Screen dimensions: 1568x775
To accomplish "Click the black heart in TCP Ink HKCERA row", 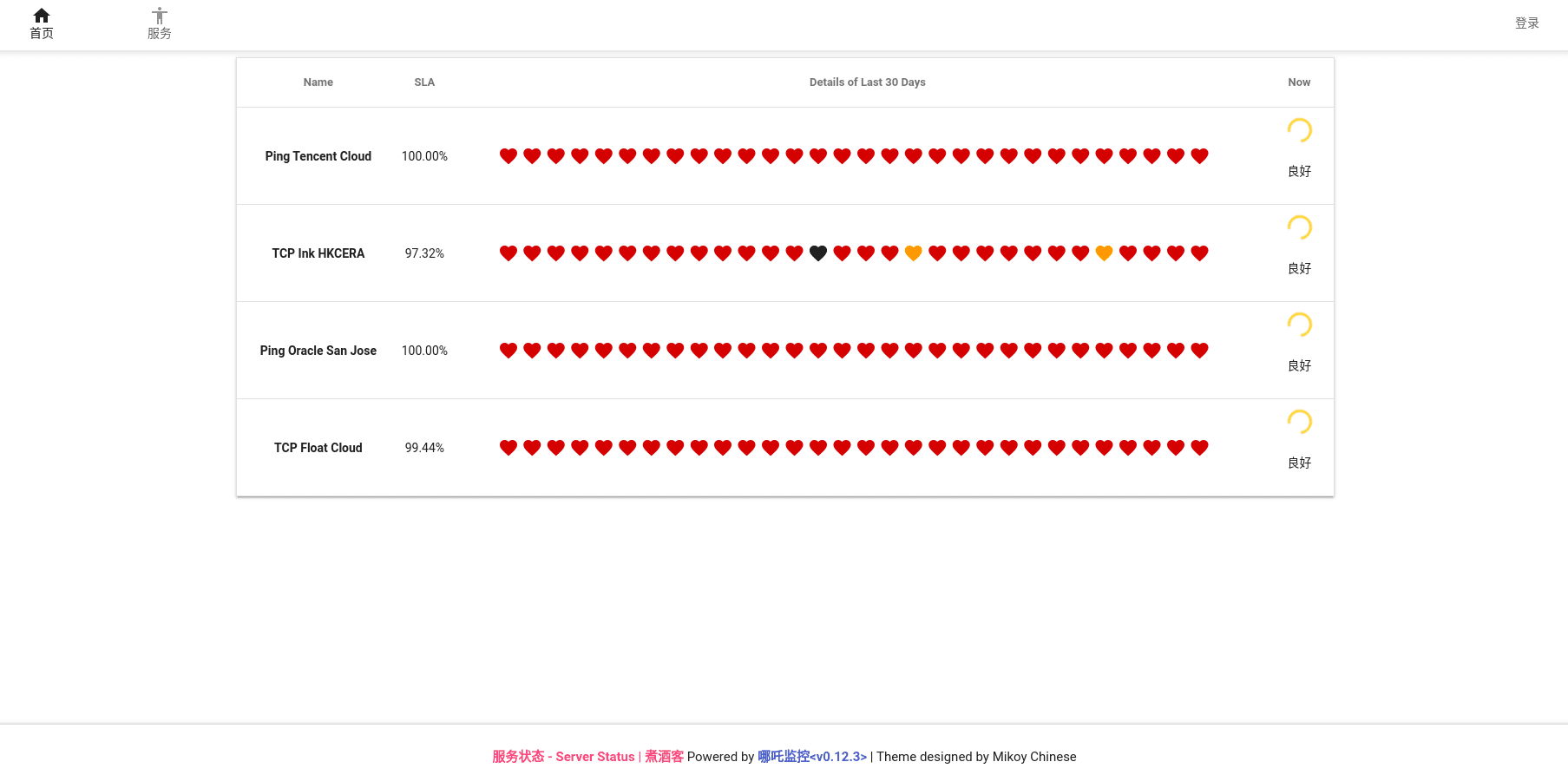I will pos(817,253).
